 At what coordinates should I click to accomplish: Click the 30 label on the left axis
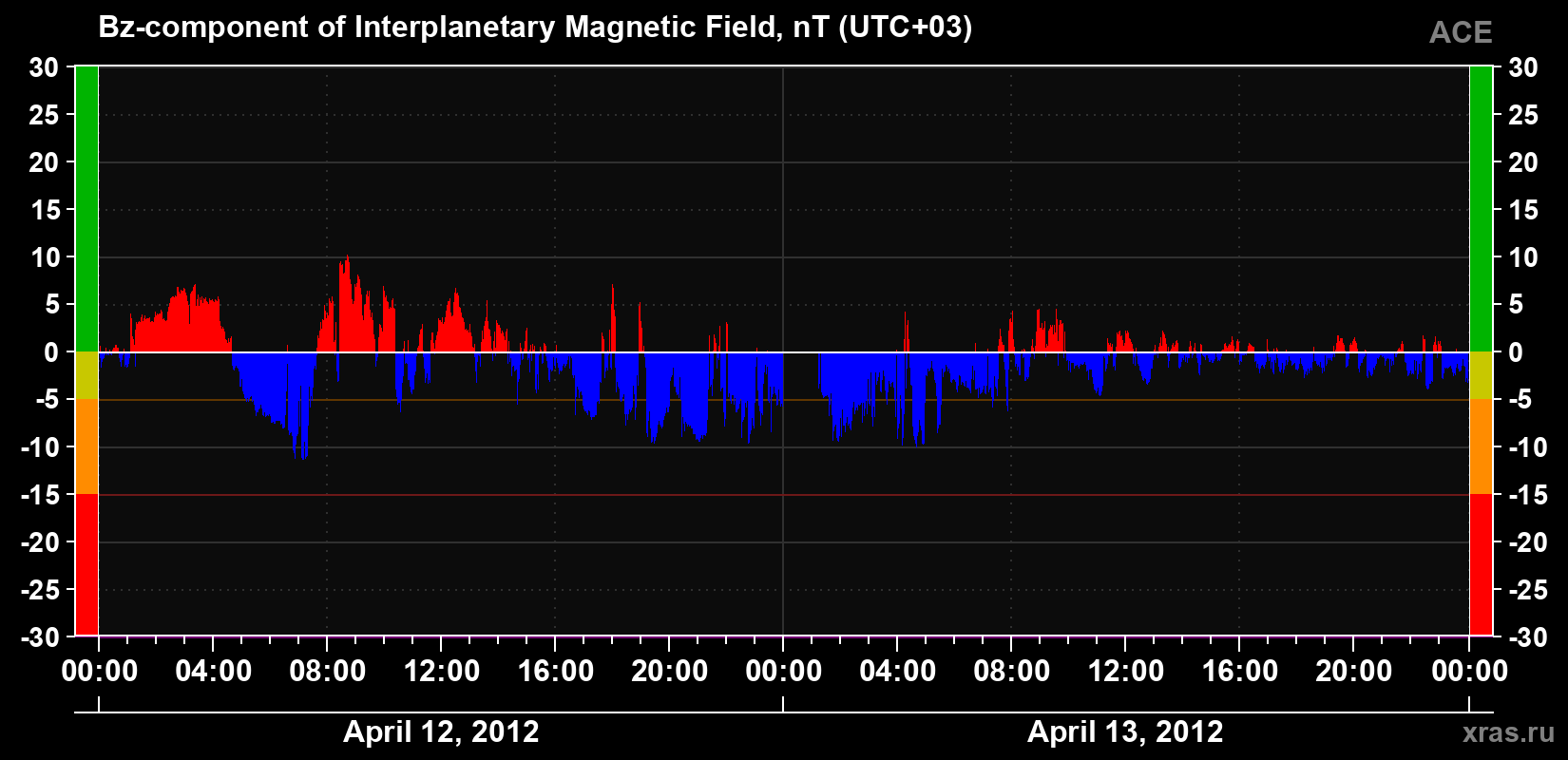pyautogui.click(x=44, y=67)
